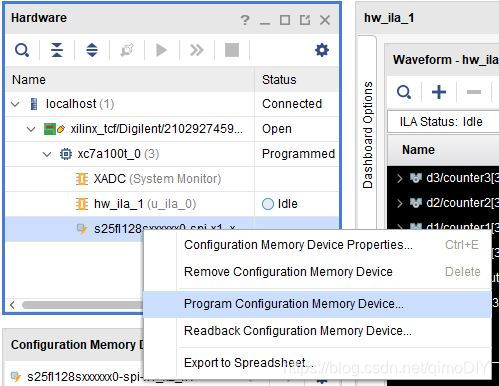
Task: Click Programmed status of xc7a100t_0
Action: point(298,154)
